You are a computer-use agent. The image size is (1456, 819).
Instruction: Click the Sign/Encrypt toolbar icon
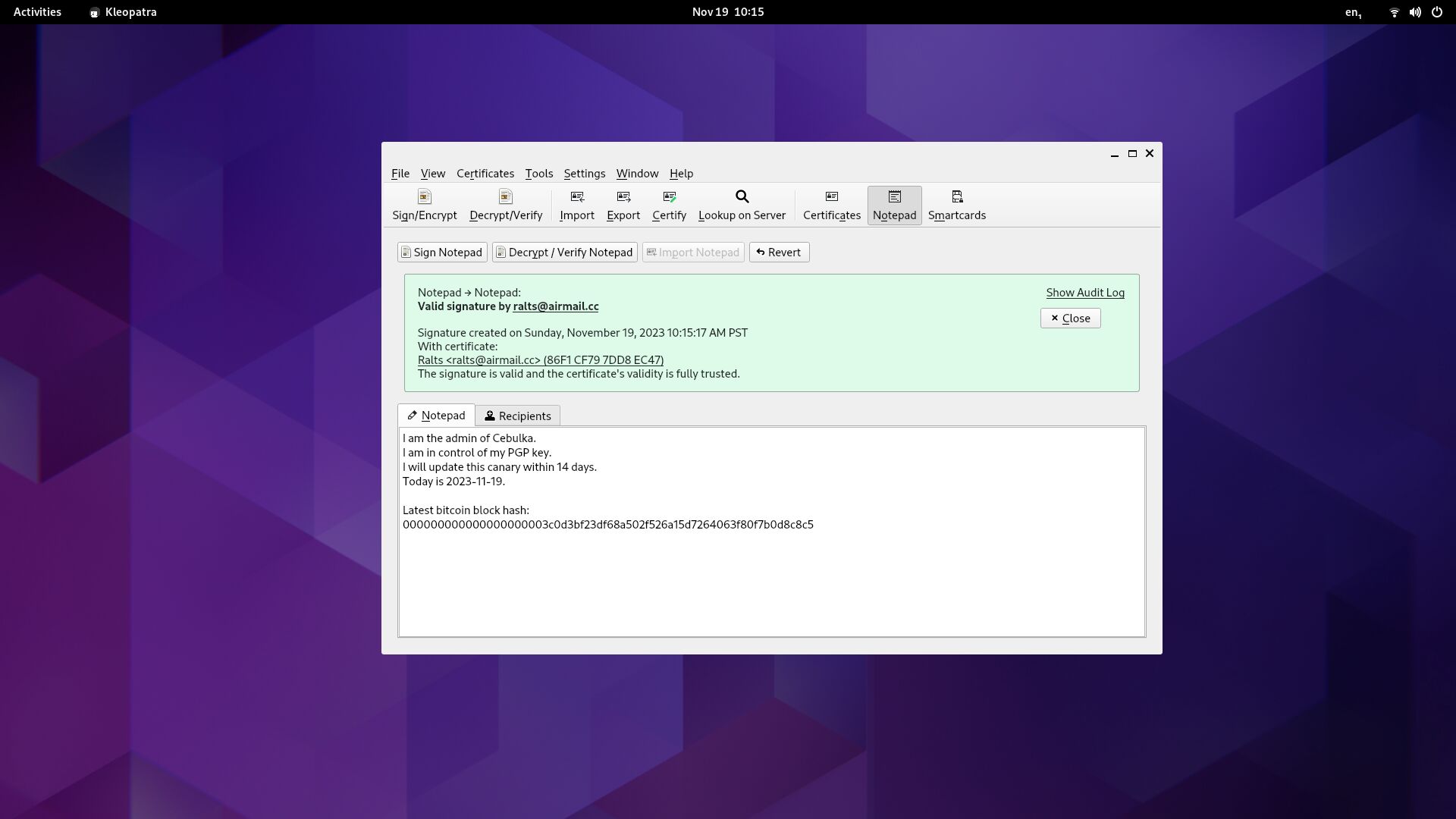[424, 203]
